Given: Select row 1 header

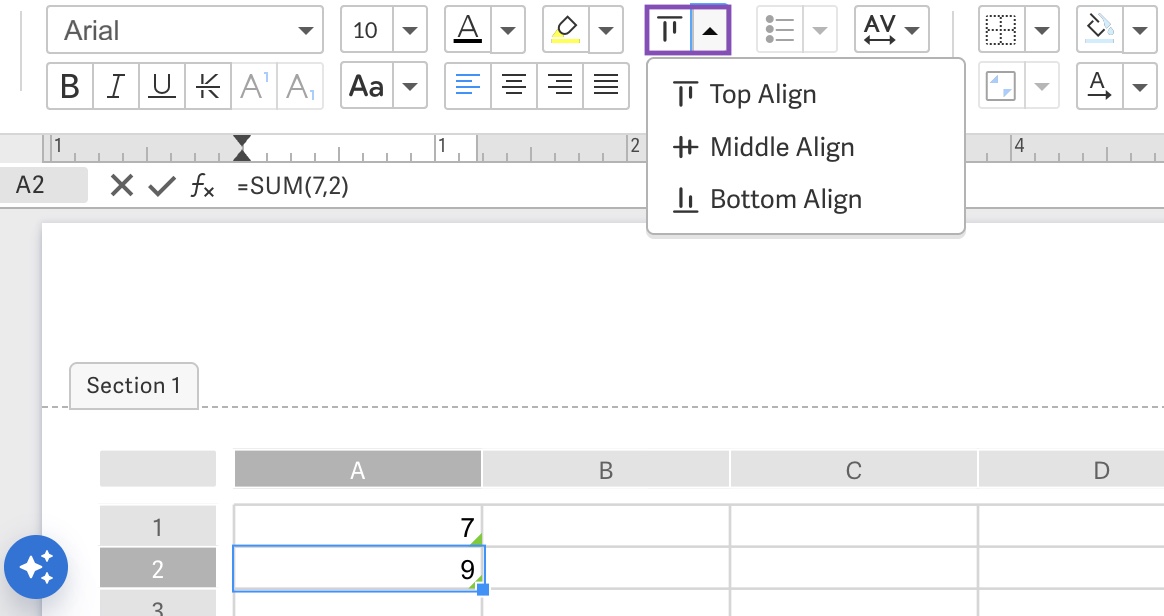Looking at the screenshot, I should 157,527.
